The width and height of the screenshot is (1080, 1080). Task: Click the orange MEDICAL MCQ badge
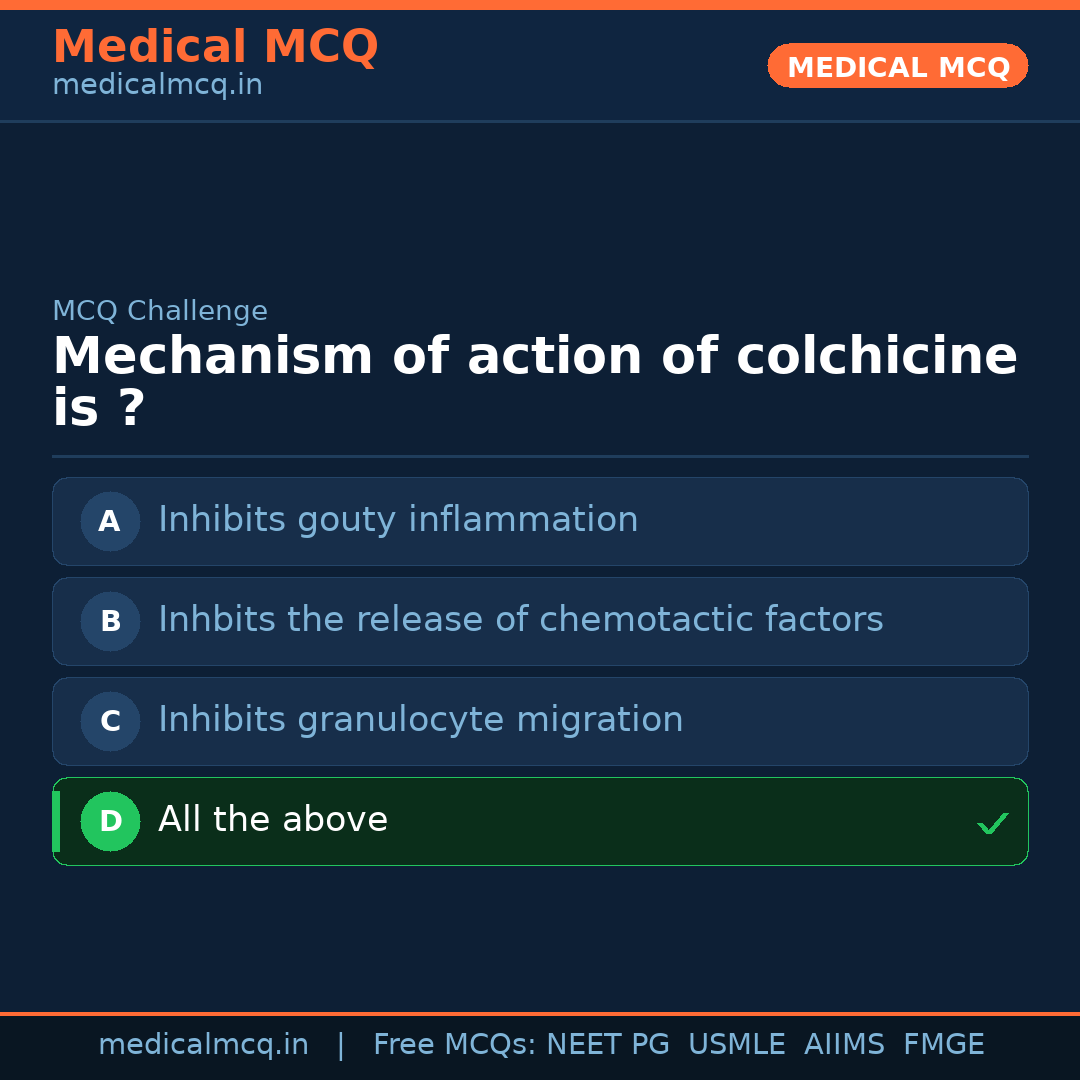click(x=897, y=66)
